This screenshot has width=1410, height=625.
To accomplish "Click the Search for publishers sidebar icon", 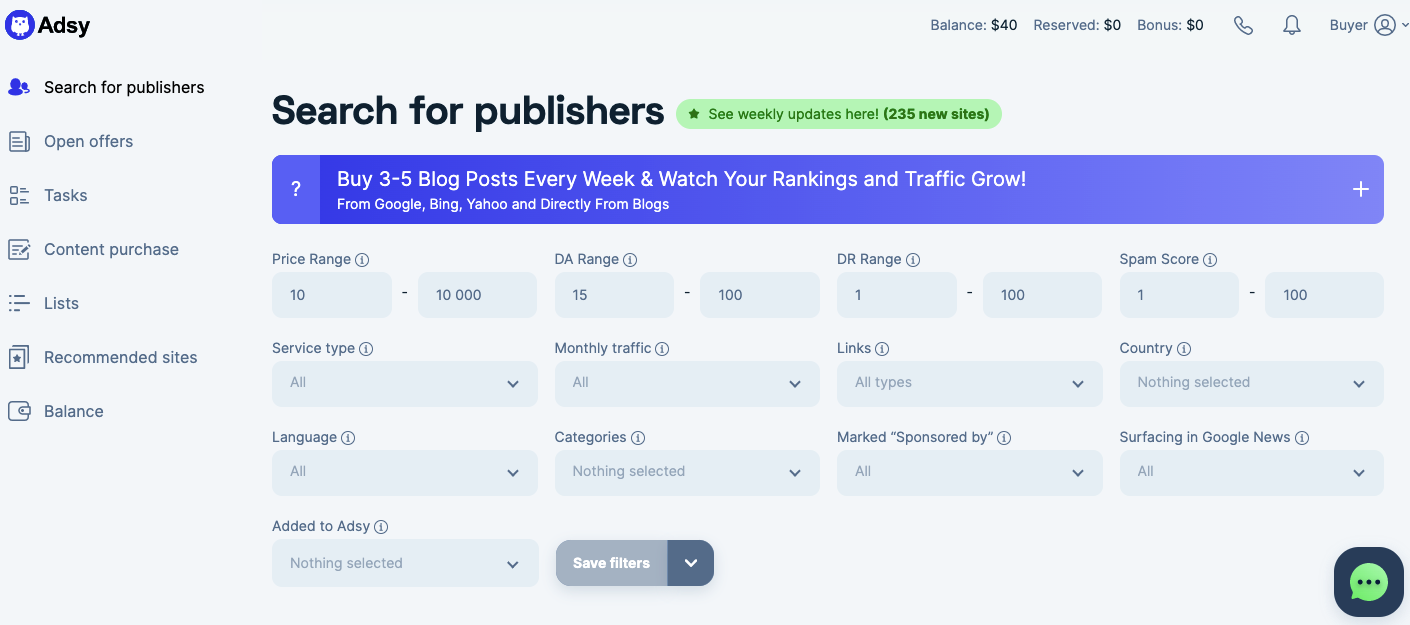I will click(x=19, y=87).
